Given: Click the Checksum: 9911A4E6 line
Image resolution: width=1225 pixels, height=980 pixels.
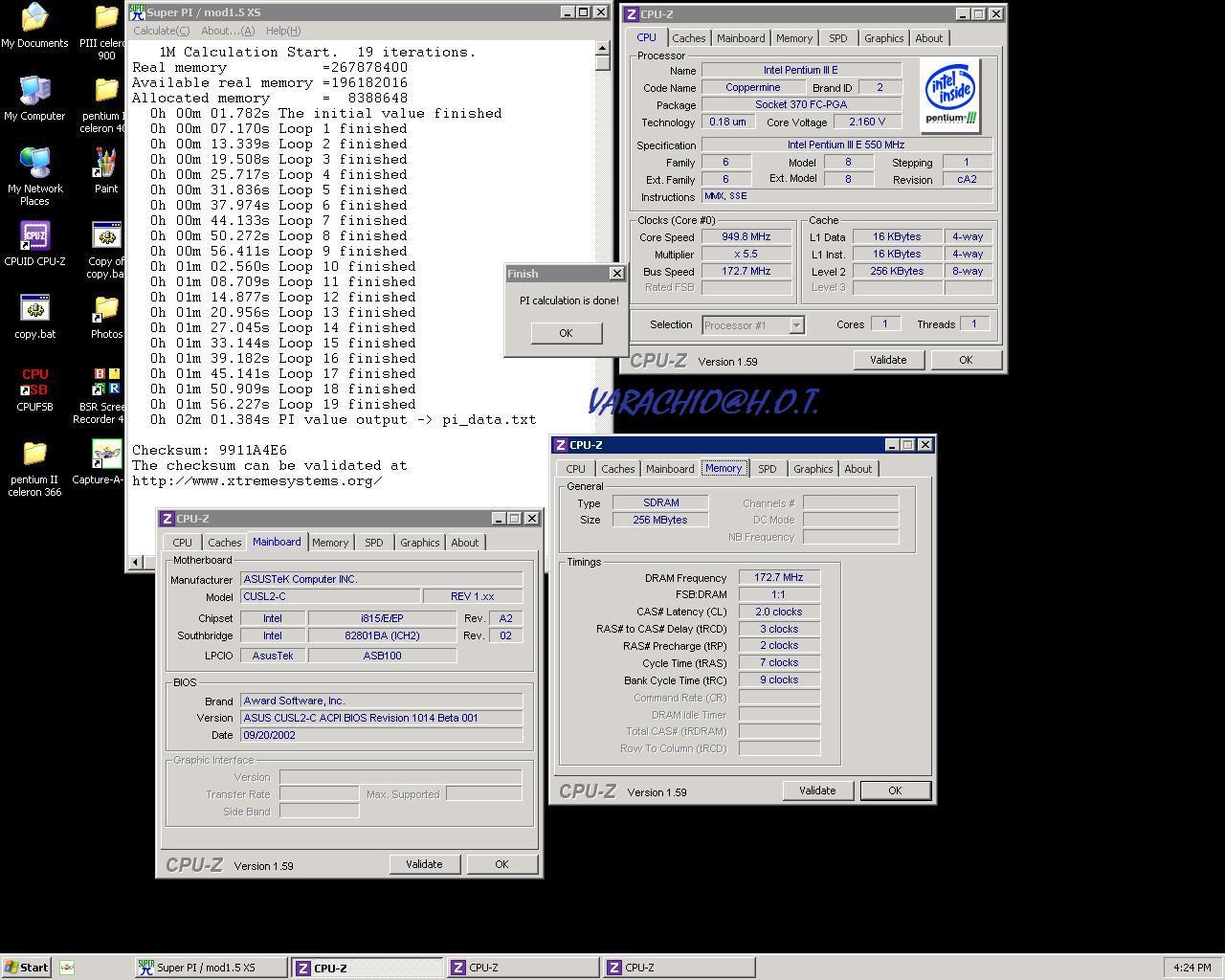Looking at the screenshot, I should point(210,450).
